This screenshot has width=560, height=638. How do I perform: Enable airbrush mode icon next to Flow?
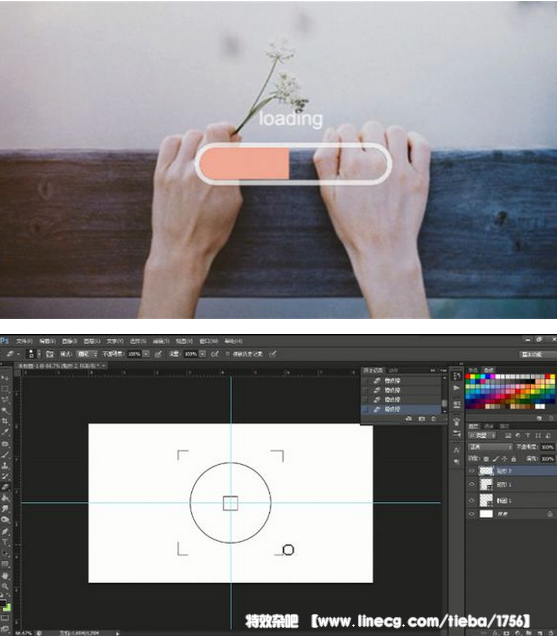click(x=215, y=354)
